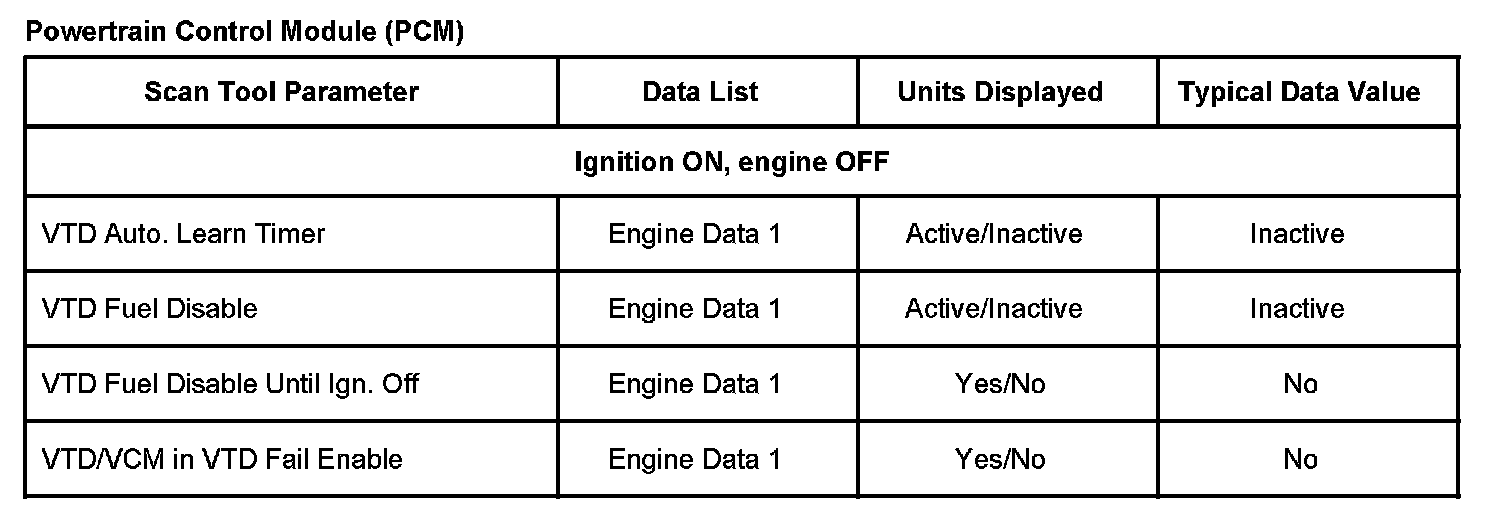Click Engine Data 1 in VTD Fuel Disable row
The image size is (1504, 512).
tap(694, 308)
